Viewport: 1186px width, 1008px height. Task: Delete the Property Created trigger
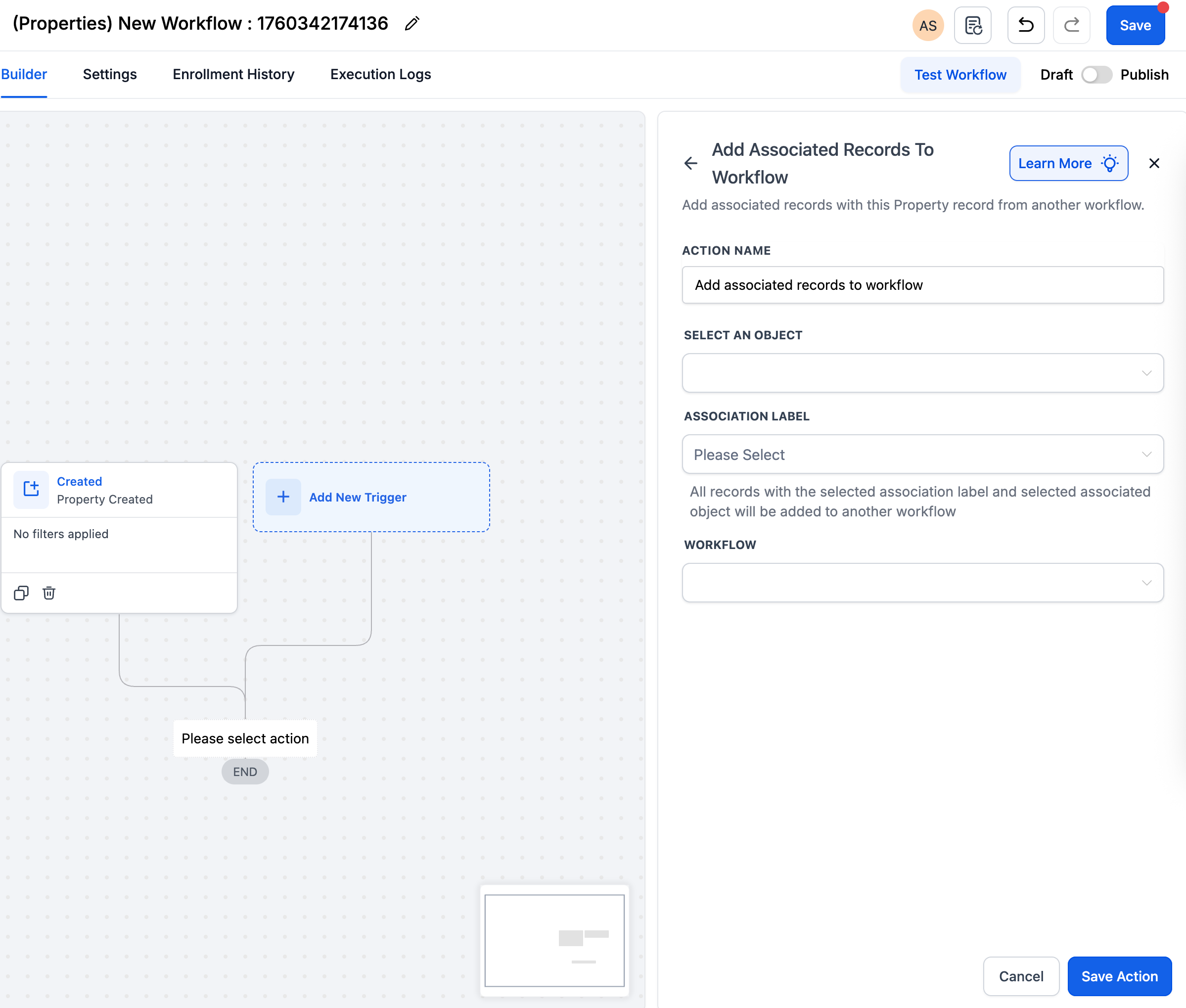pos(49,593)
